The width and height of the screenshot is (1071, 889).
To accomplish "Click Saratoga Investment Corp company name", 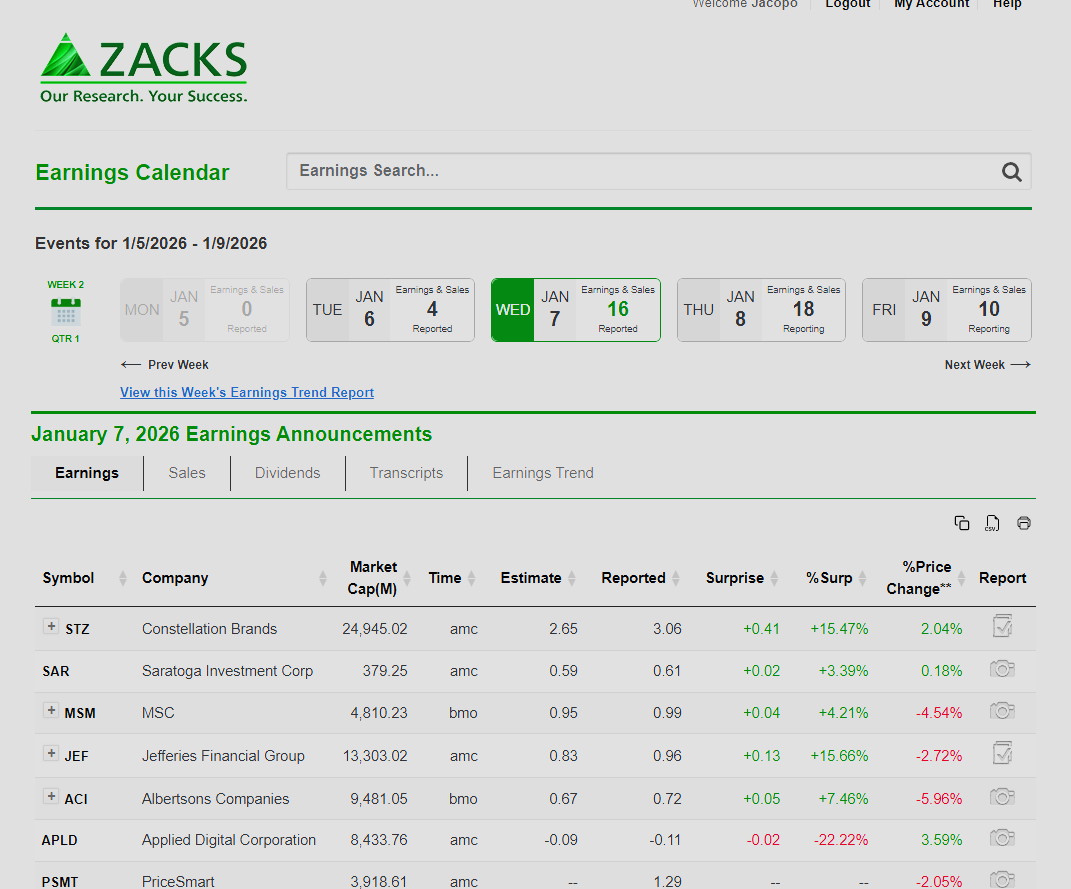I will [227, 671].
